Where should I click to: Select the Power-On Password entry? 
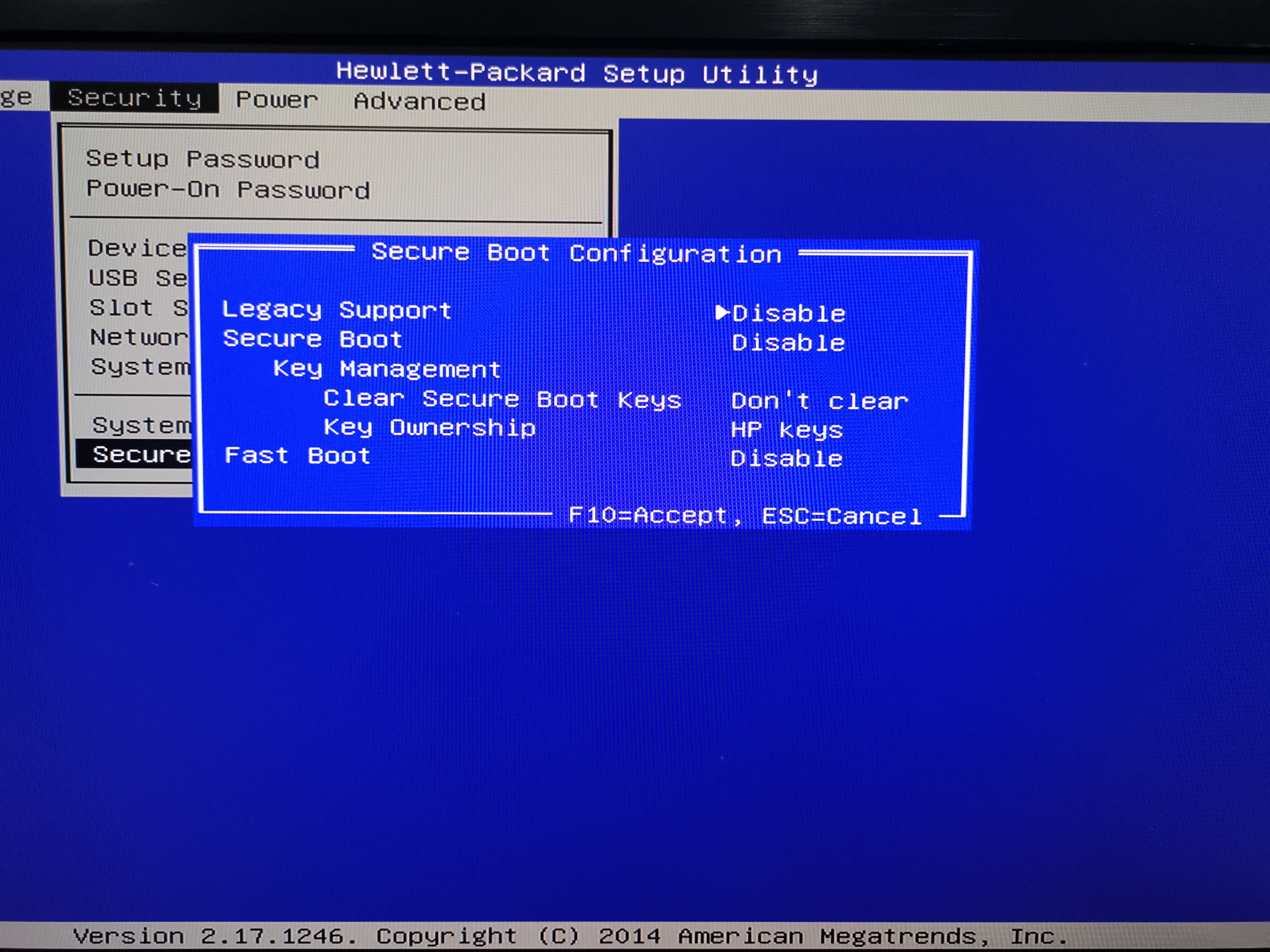pyautogui.click(x=228, y=189)
